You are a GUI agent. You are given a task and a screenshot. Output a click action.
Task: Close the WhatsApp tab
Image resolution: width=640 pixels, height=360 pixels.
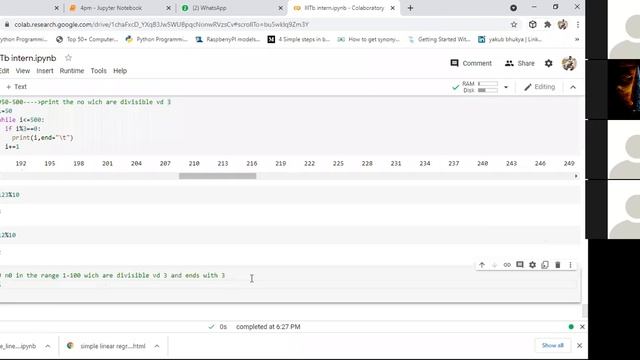(280, 8)
